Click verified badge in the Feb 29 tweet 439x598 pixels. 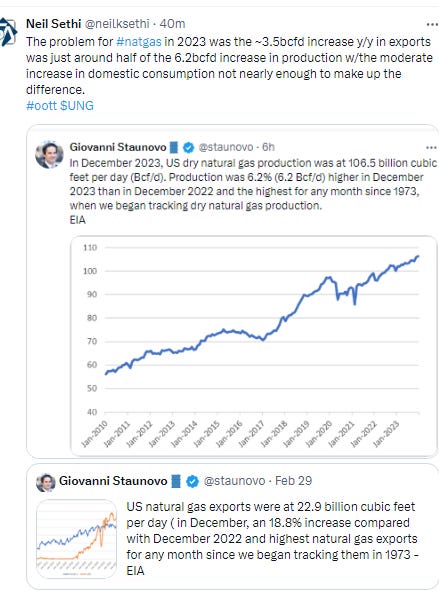pos(192,481)
